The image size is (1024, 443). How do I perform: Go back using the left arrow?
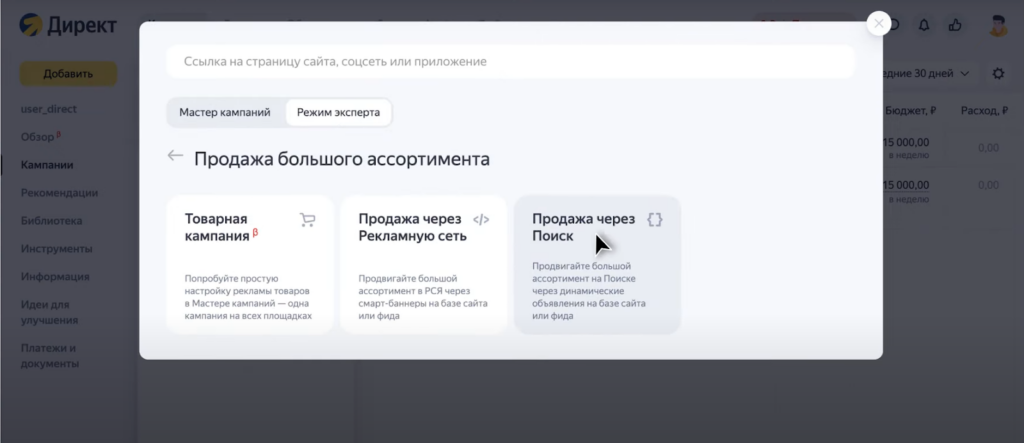[175, 156]
